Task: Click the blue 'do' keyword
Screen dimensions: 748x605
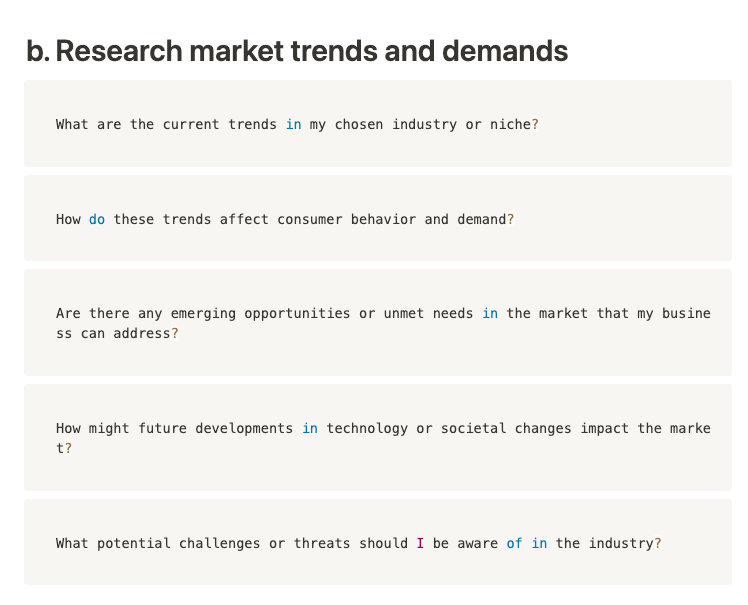Action: tap(97, 219)
